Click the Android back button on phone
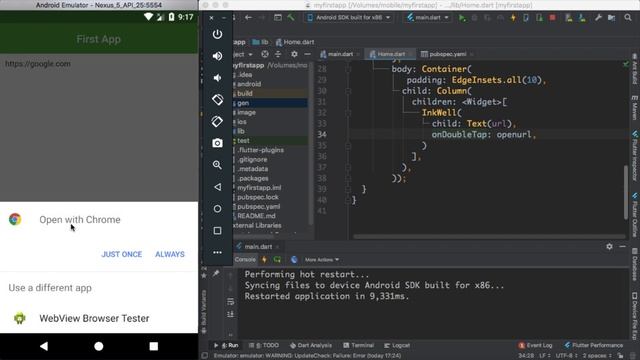The width and height of the screenshot is (640, 360). [x=44, y=346]
